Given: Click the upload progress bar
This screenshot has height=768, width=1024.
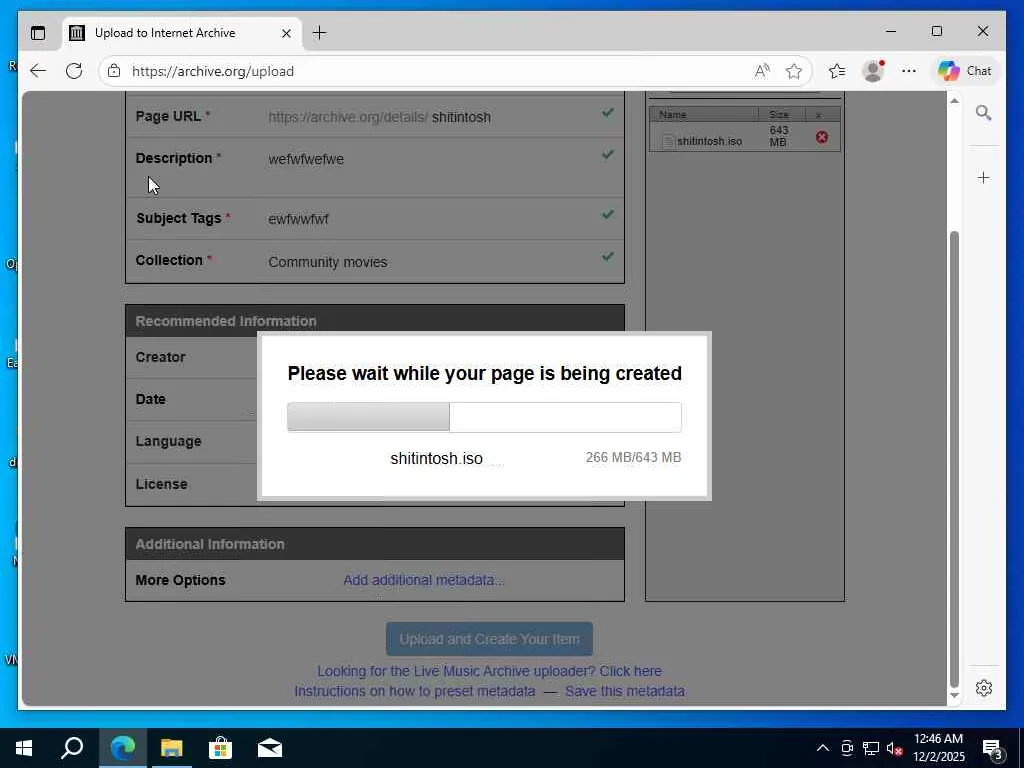Looking at the screenshot, I should 484,417.
